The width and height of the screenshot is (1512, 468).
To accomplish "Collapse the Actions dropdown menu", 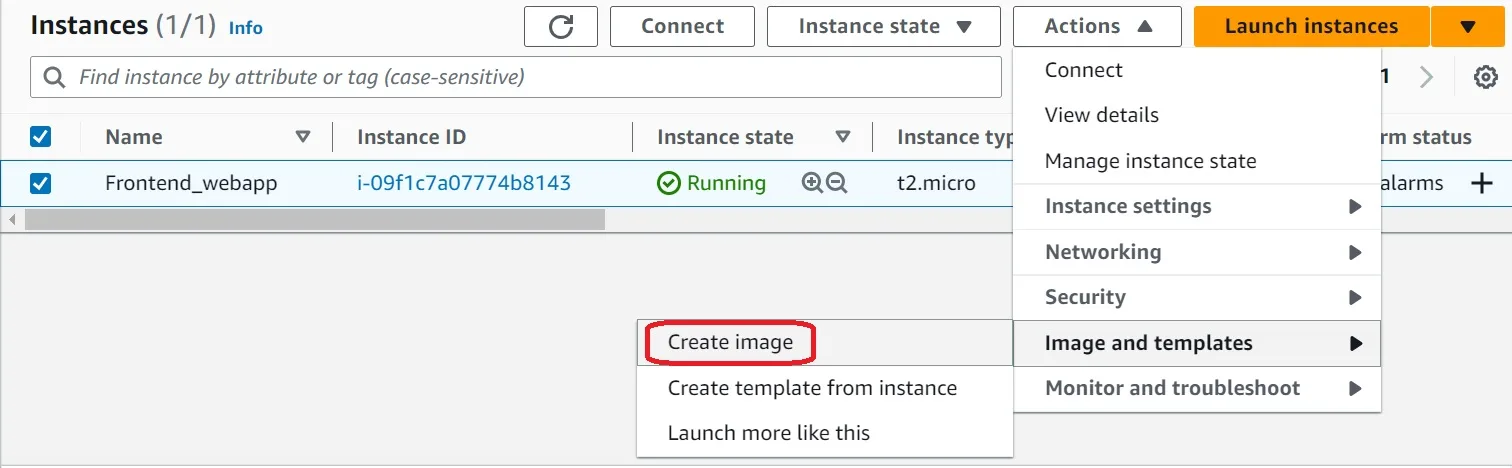I will coord(1097,26).
